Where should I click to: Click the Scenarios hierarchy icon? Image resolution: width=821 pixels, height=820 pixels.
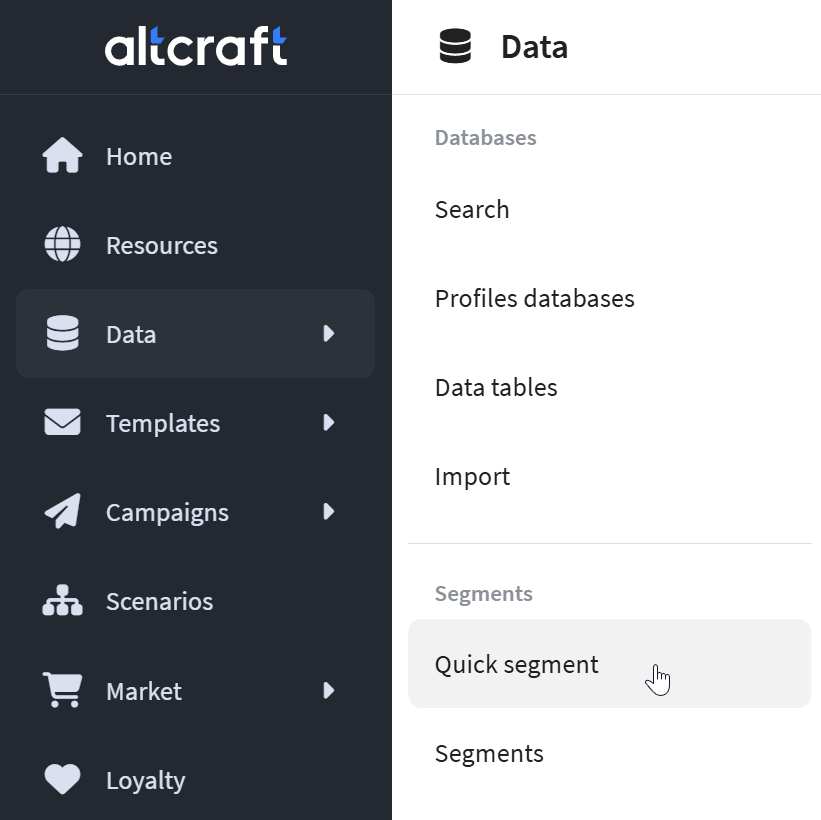tap(62, 600)
